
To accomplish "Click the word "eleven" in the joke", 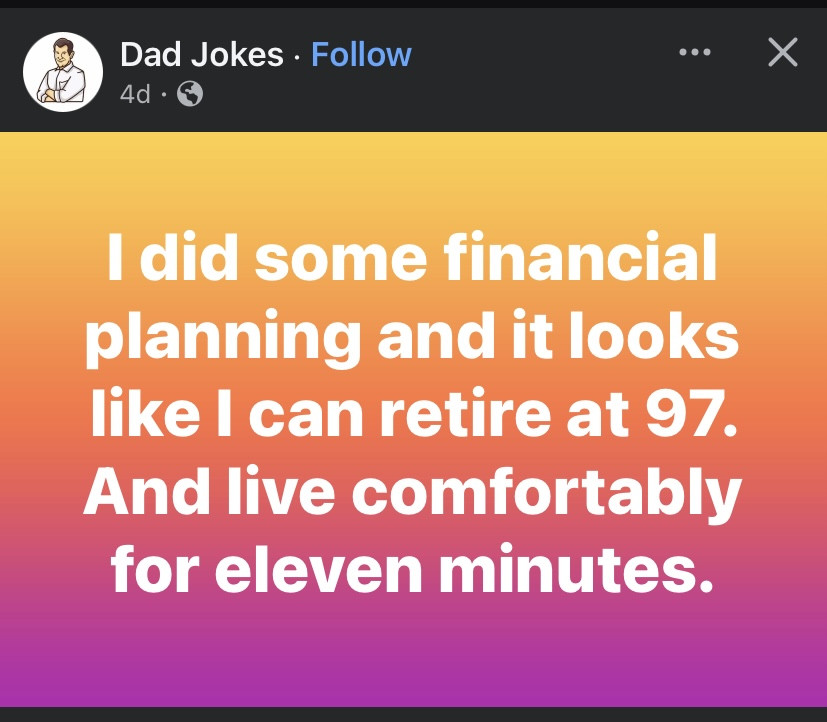I will click(319, 569).
